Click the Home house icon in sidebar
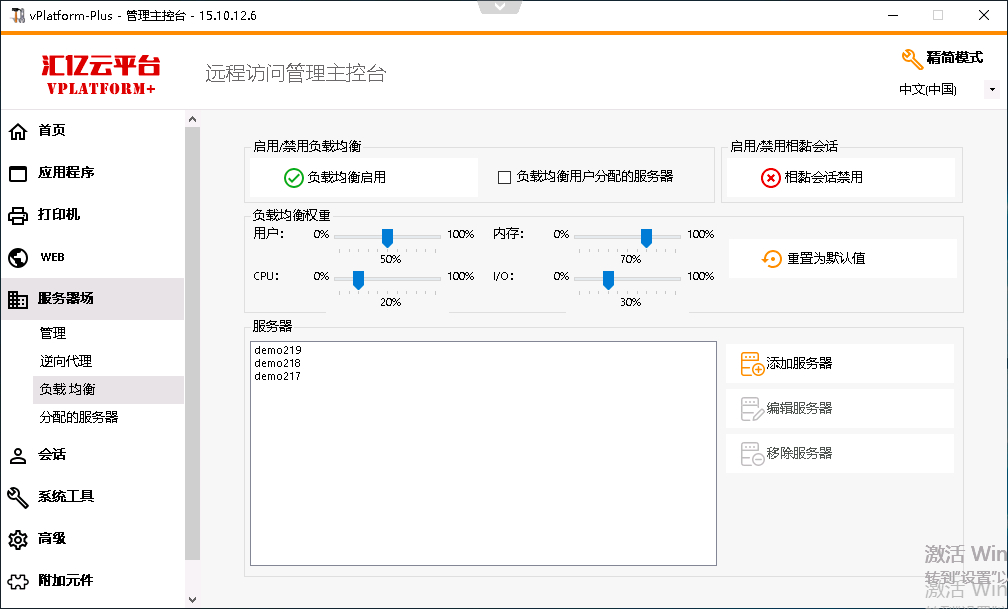Image resolution: width=1008 pixels, height=609 pixels. pyautogui.click(x=18, y=131)
